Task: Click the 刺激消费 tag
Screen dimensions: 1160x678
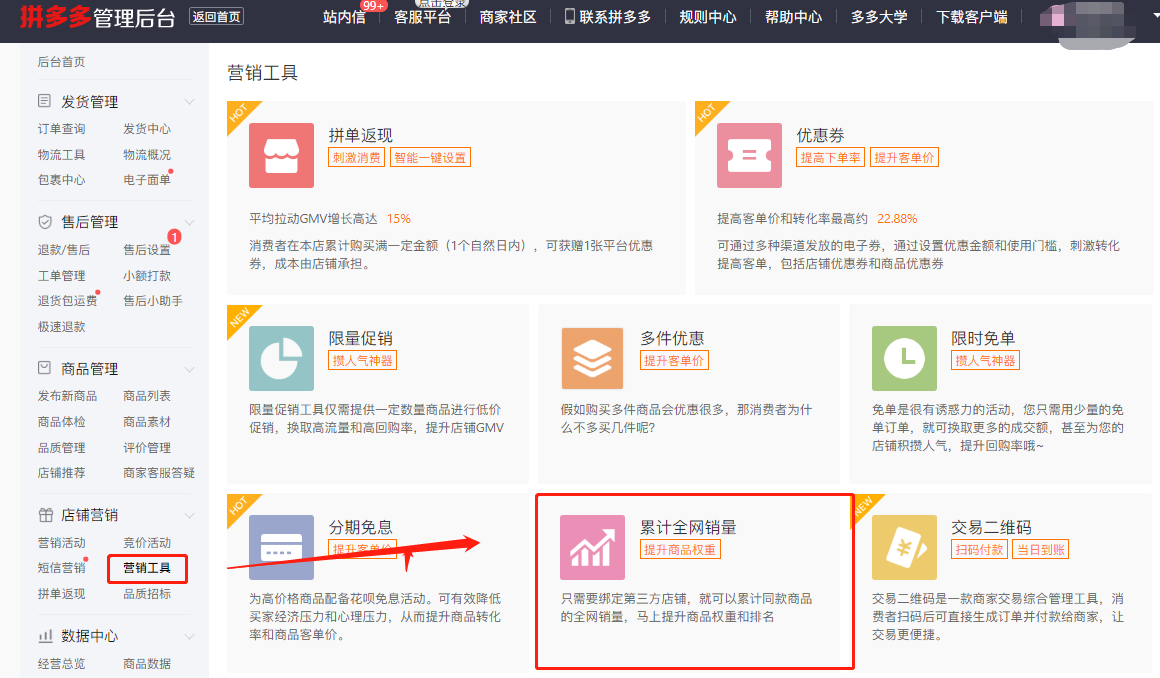Action: click(x=357, y=158)
